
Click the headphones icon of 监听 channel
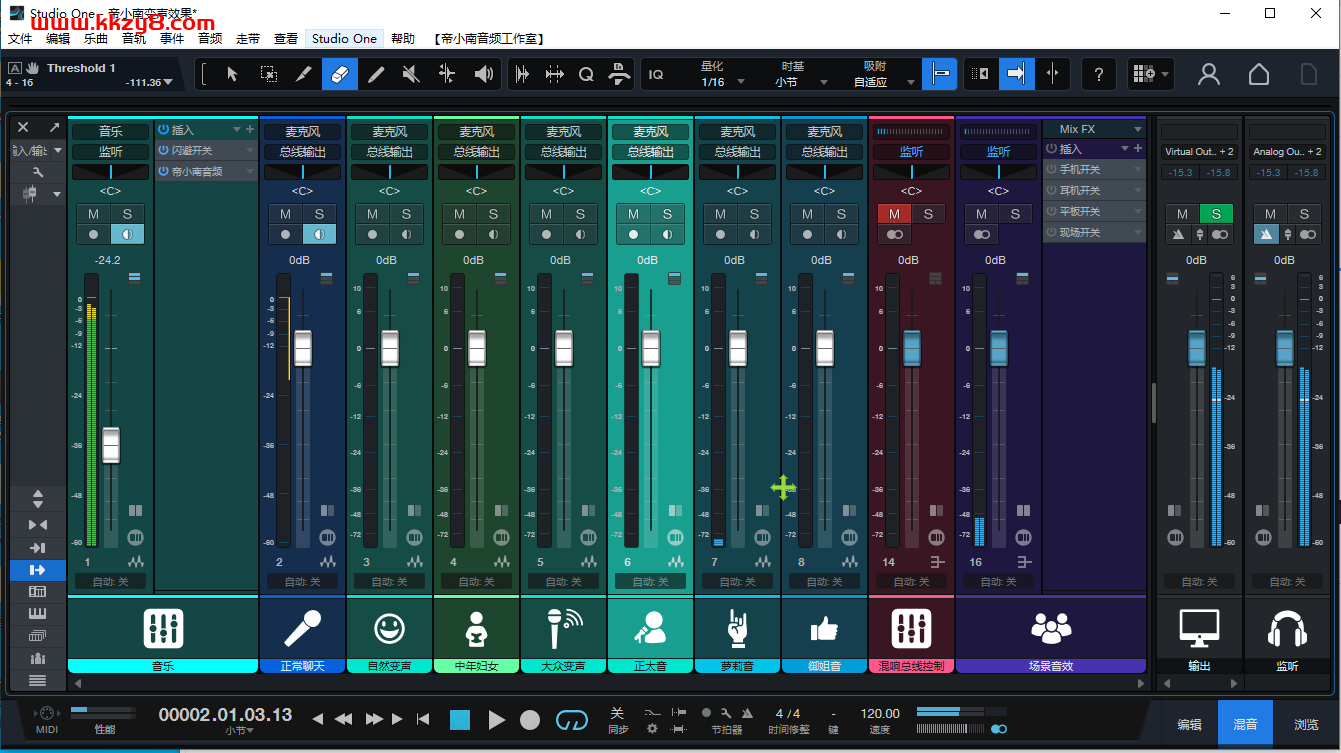[x=1286, y=629]
